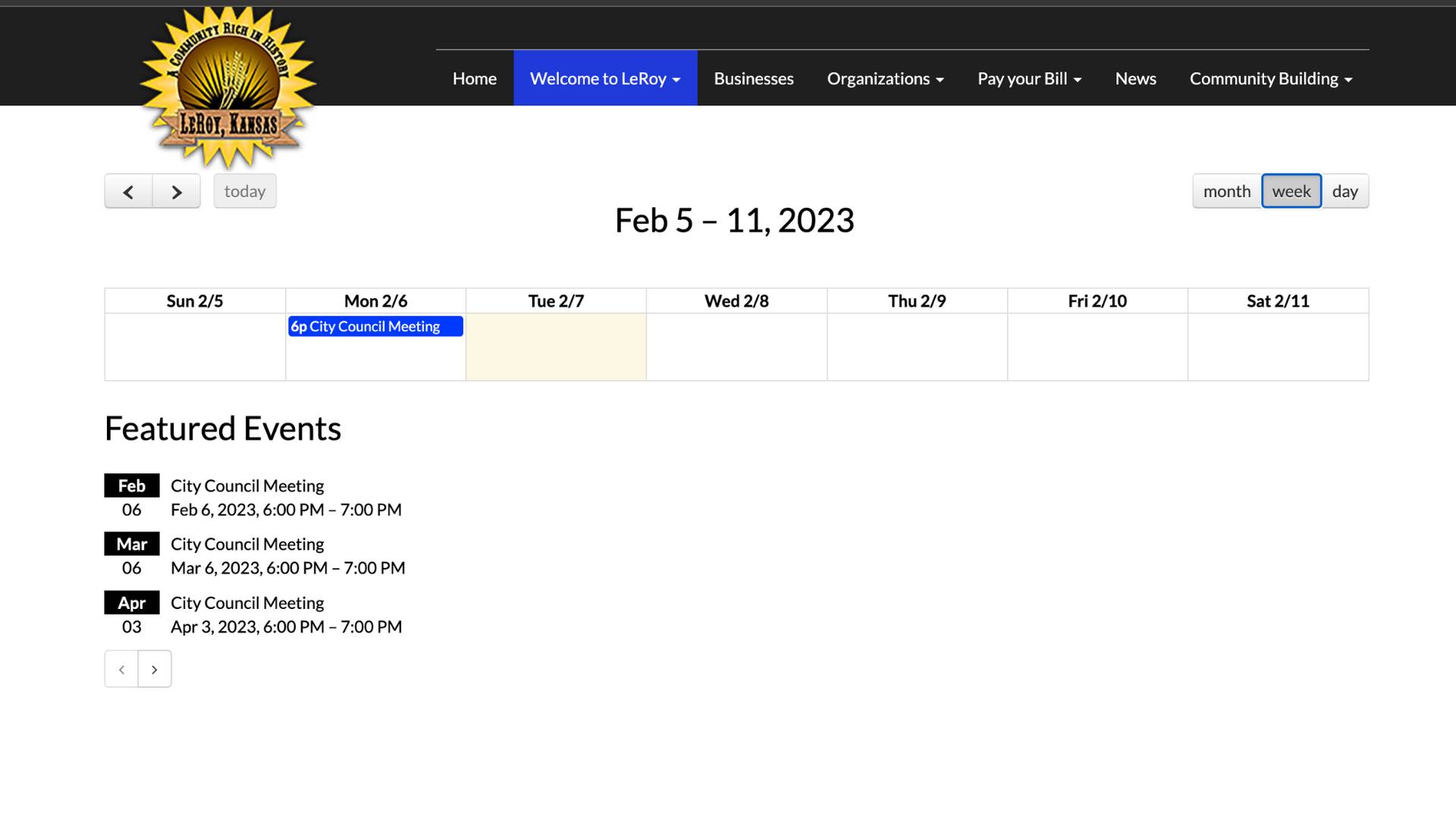Open the 6p City Council Meeting event
This screenshot has width=1456, height=819.
tap(375, 327)
